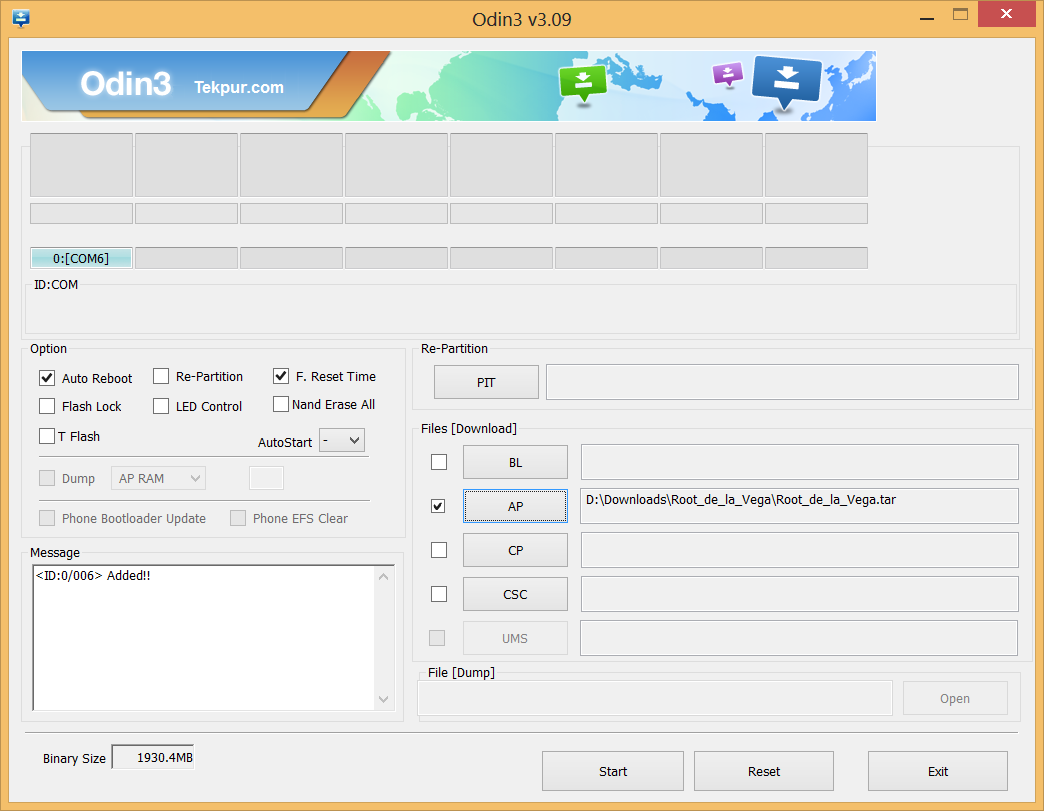Select the 0:[COM6] port slot

[81, 257]
